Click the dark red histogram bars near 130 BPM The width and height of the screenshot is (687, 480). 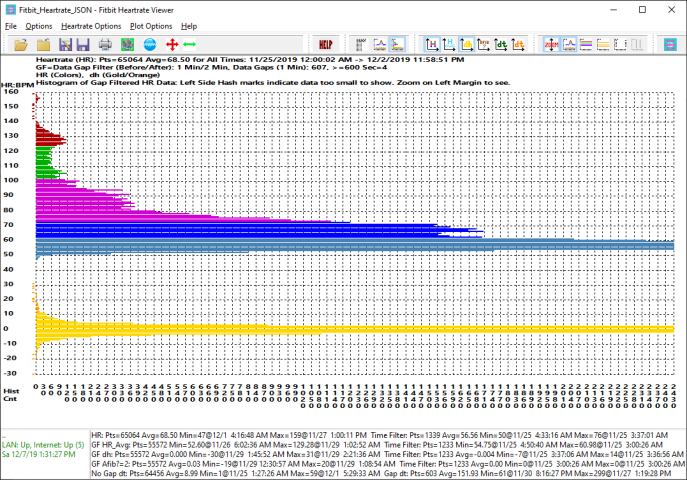point(48,138)
